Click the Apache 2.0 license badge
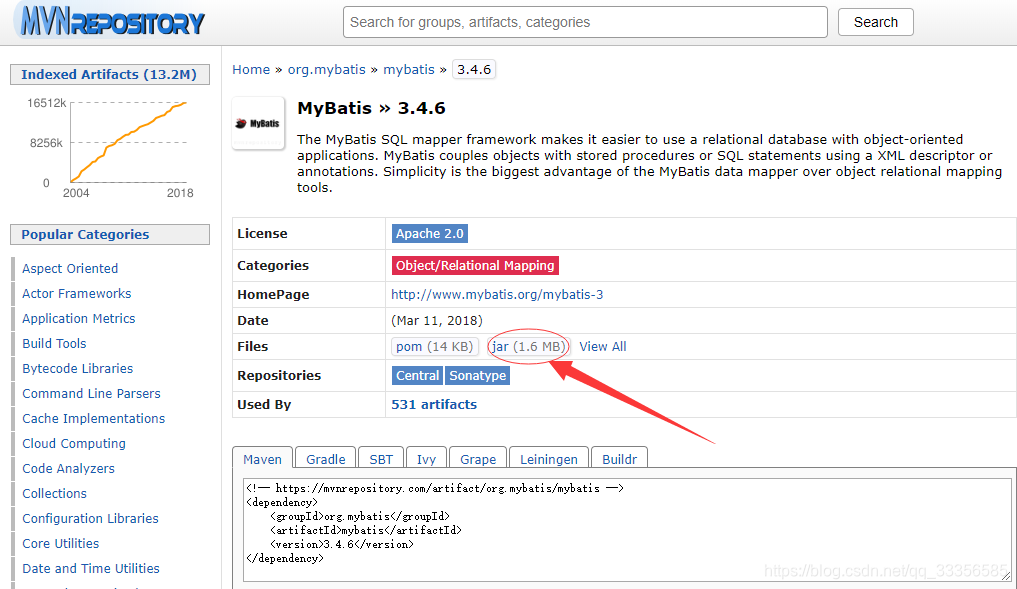The height and width of the screenshot is (589, 1017). [429, 234]
